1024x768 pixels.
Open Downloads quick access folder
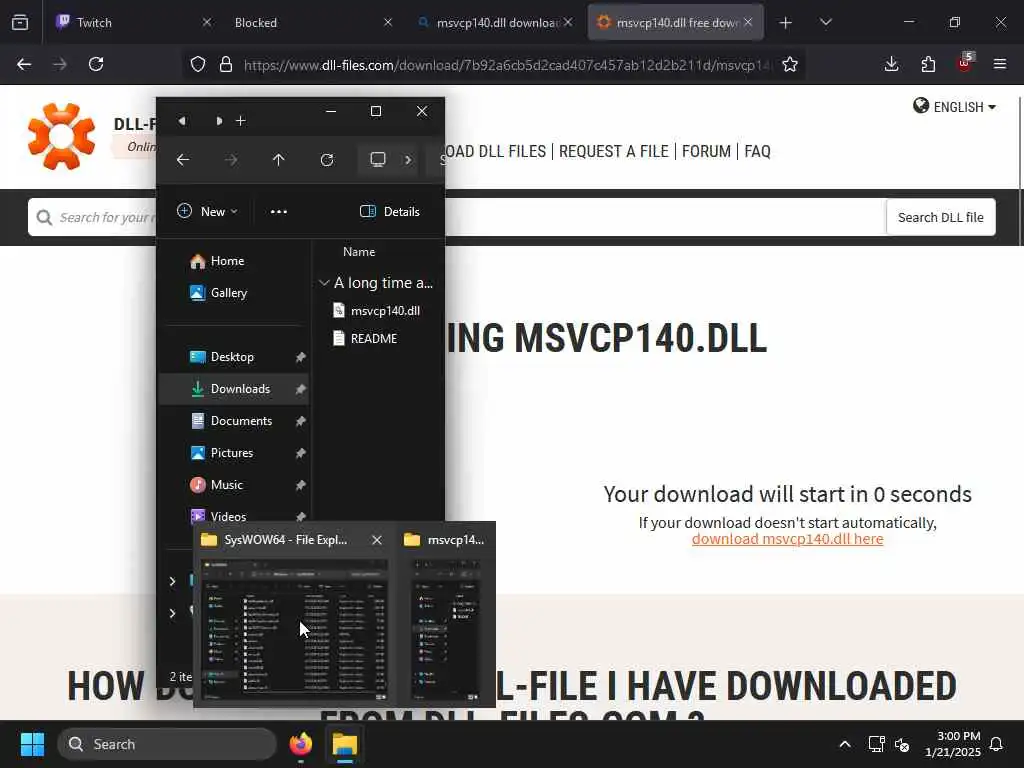click(x=233, y=389)
